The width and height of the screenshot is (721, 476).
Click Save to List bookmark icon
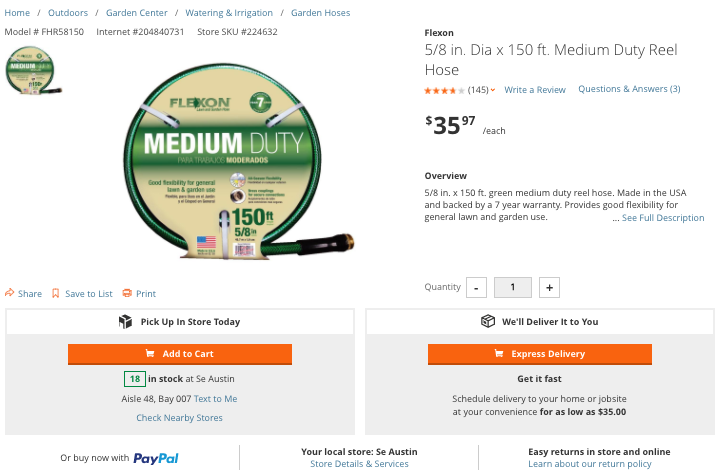56,294
